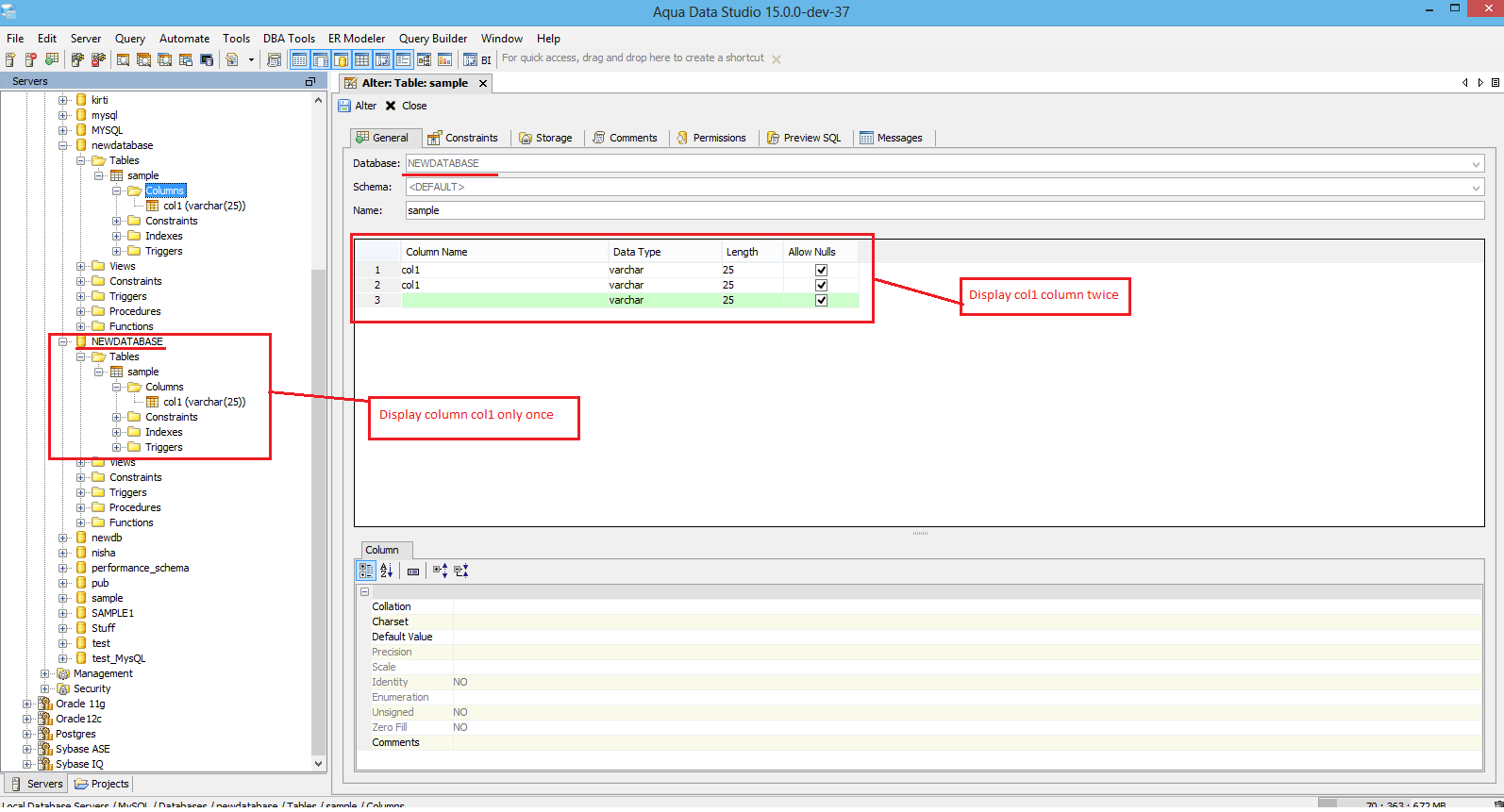Click the disconnect server icon with red mark
The image size is (1504, 812).
coord(98,59)
